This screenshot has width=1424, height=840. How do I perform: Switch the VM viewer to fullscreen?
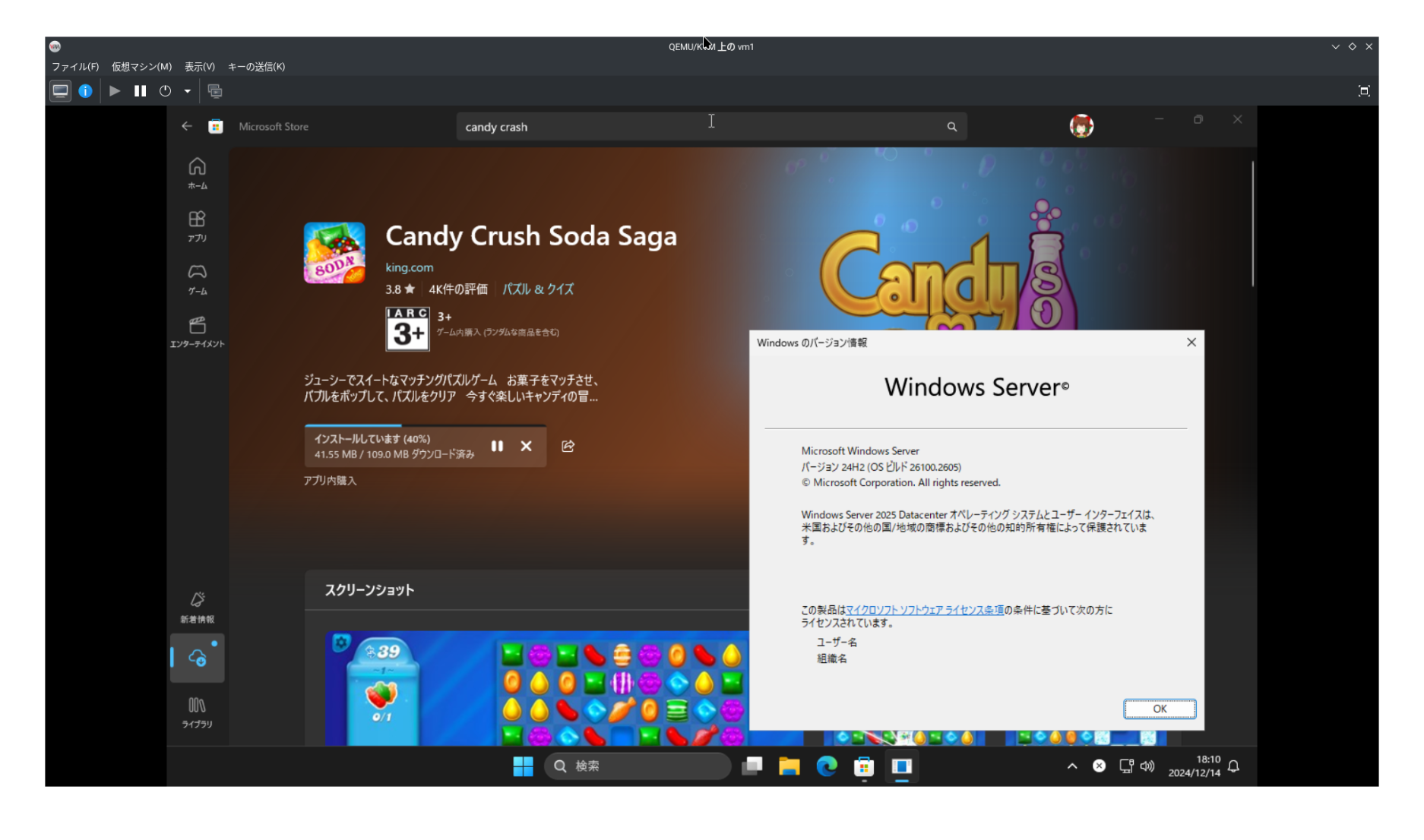coord(1364,91)
